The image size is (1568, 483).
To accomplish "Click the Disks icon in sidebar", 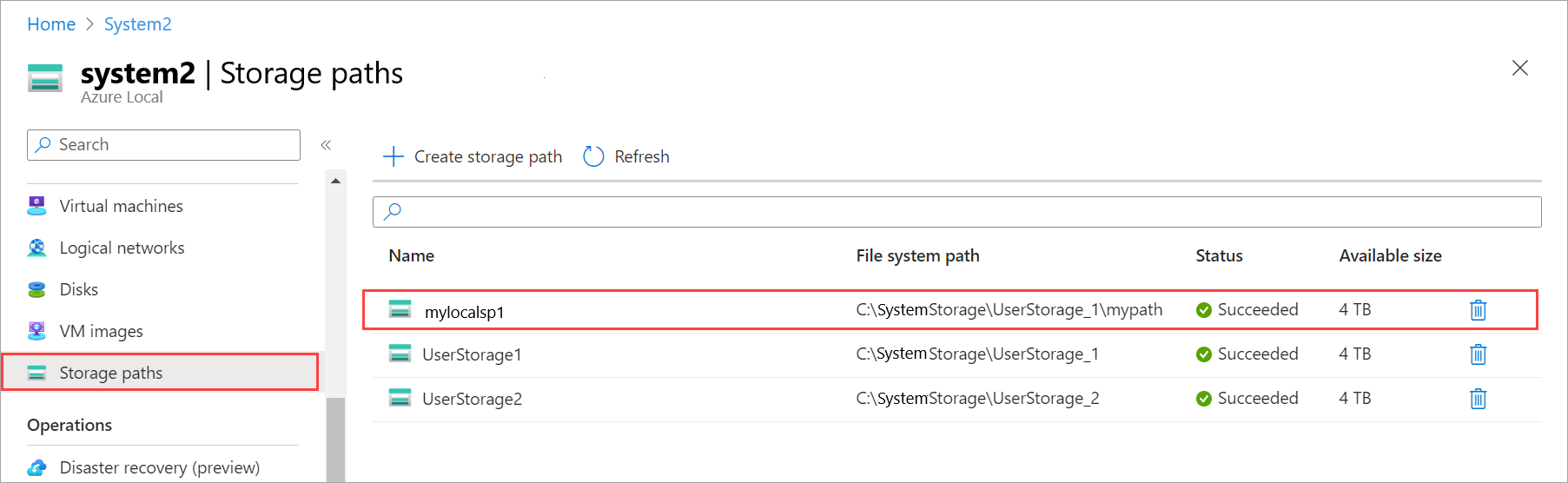I will coord(36,289).
